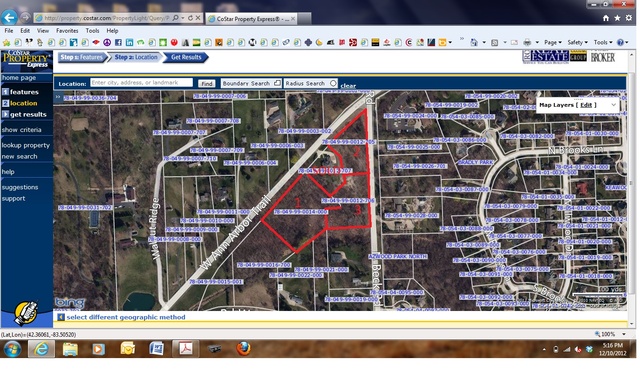Expand the Map Layers panel chevron
This screenshot has width=640, height=373.
(x=613, y=105)
